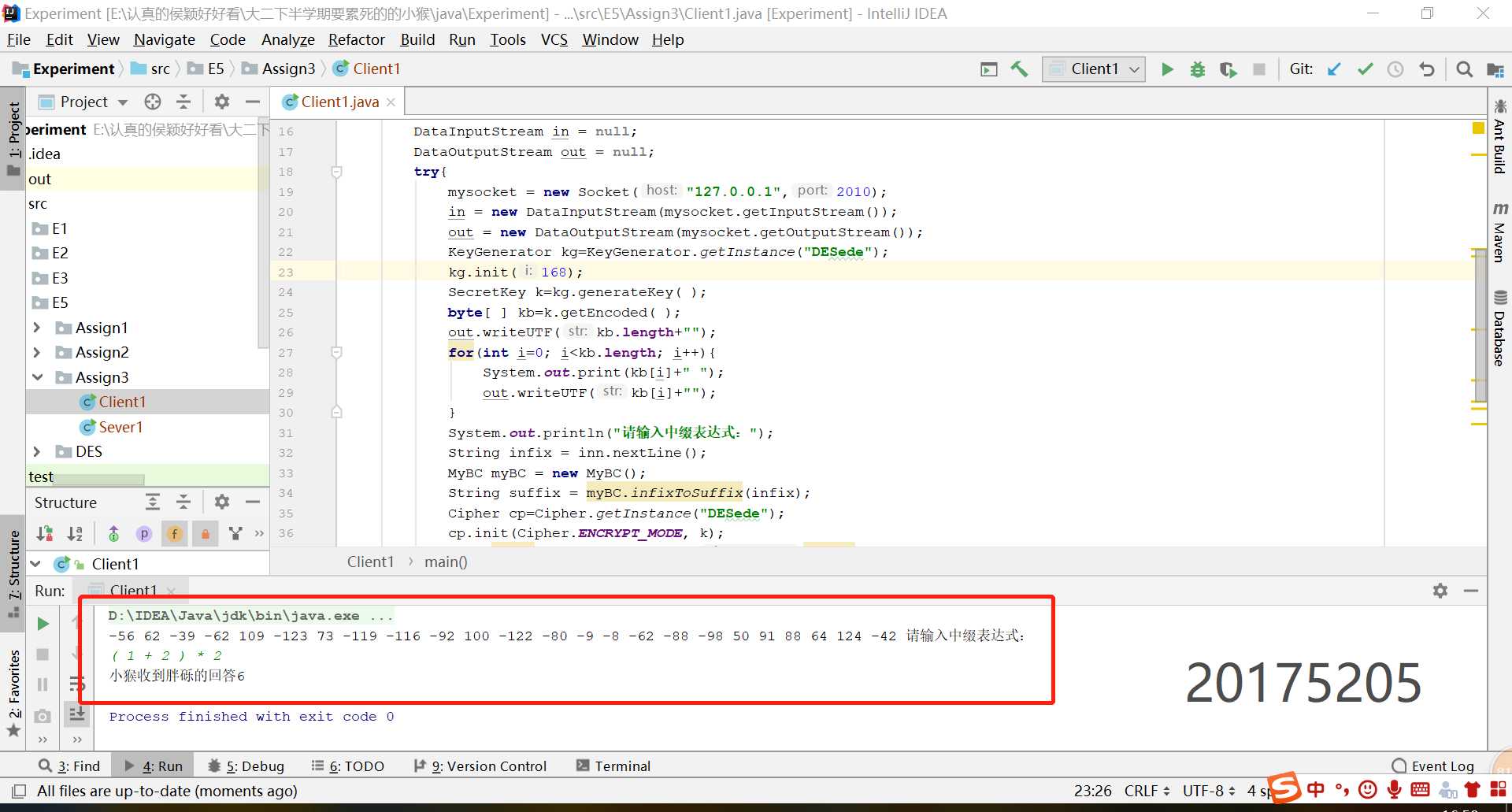
Task: Show Git history clock icon
Action: click(1395, 69)
